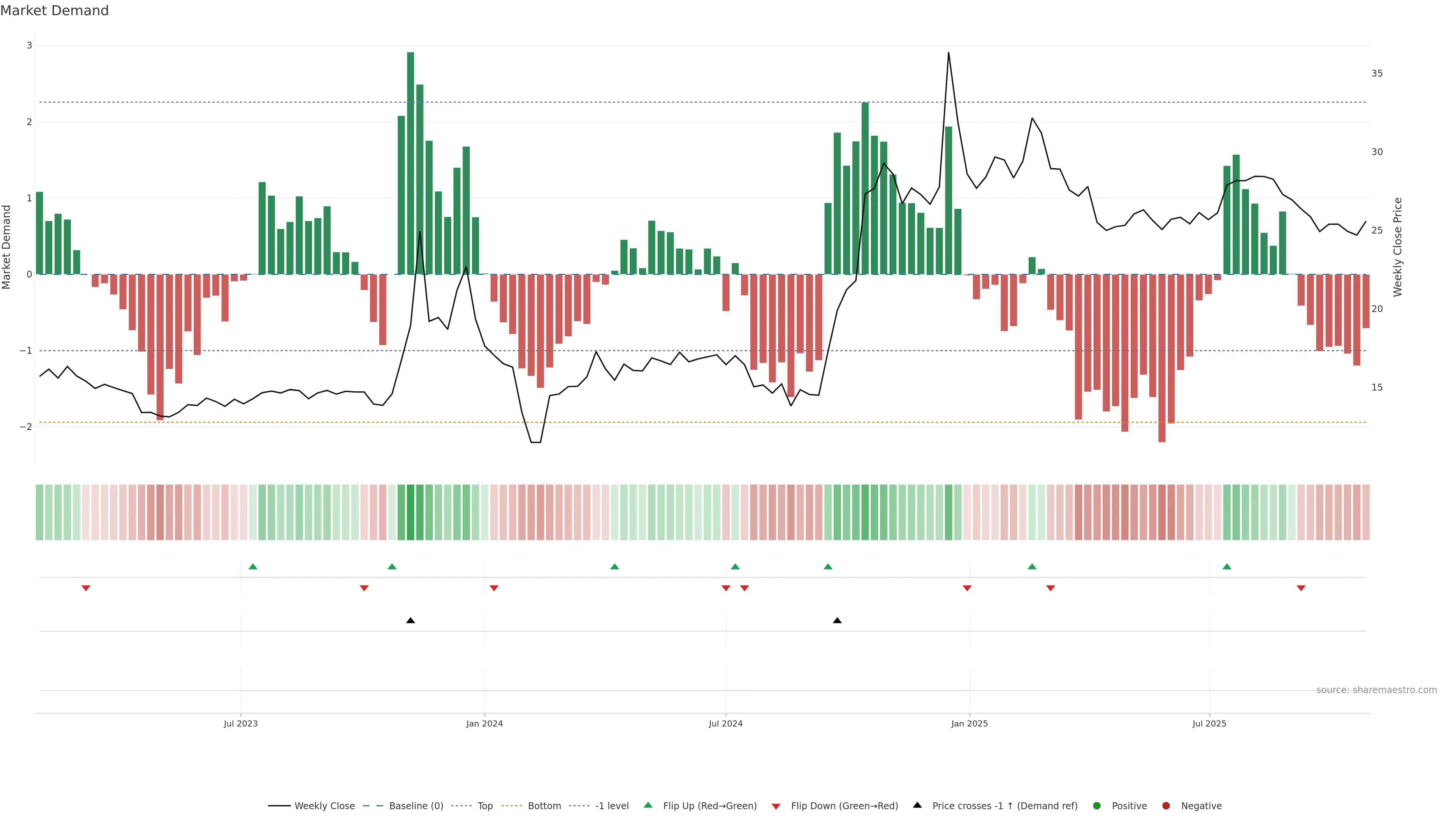Screen dimensions: 1456x819
Task: Click the Jan 2025 axis label
Action: [970, 723]
